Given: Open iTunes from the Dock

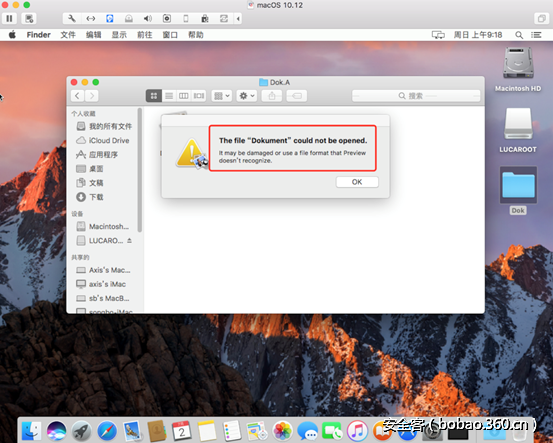Looking at the screenshot, I should point(357,431).
